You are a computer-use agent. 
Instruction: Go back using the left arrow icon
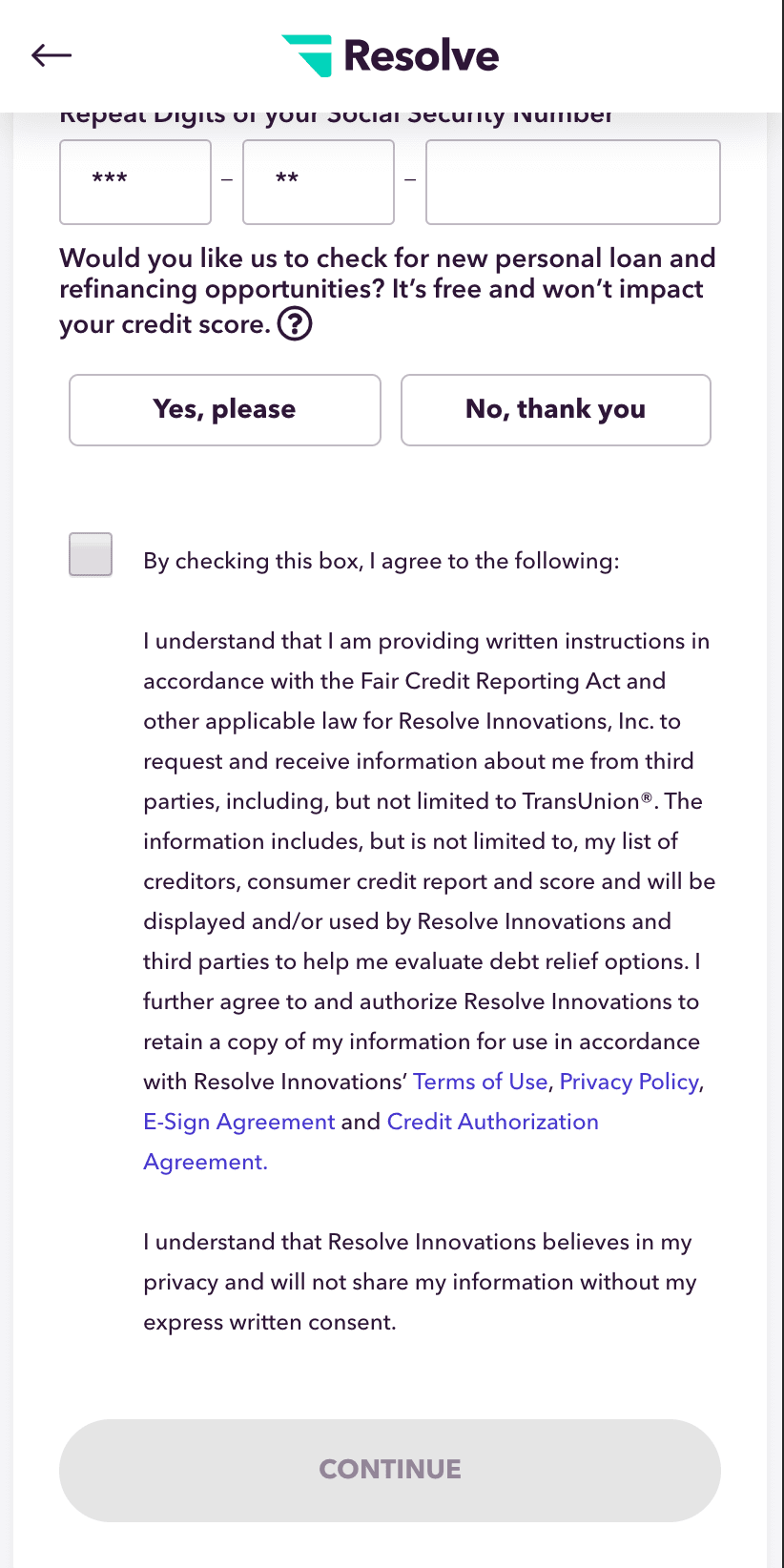pyautogui.click(x=52, y=55)
